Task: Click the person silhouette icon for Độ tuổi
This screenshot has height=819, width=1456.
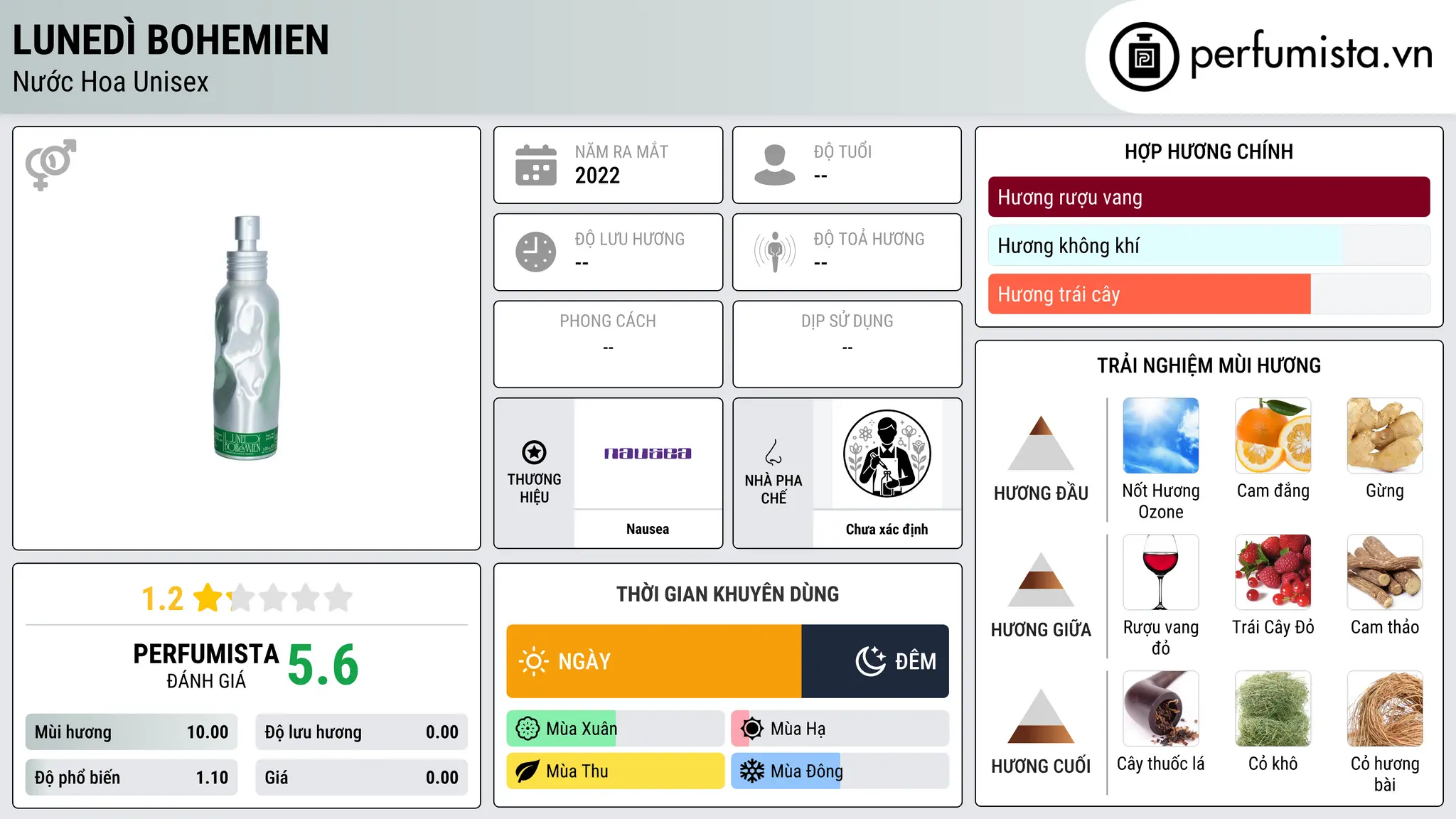Action: click(774, 165)
